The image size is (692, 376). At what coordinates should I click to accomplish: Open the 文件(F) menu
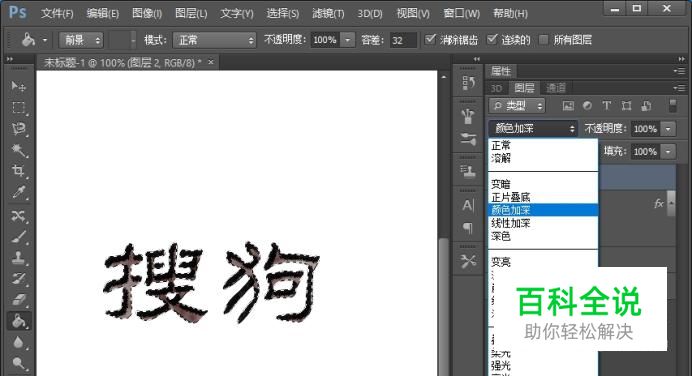(57, 14)
